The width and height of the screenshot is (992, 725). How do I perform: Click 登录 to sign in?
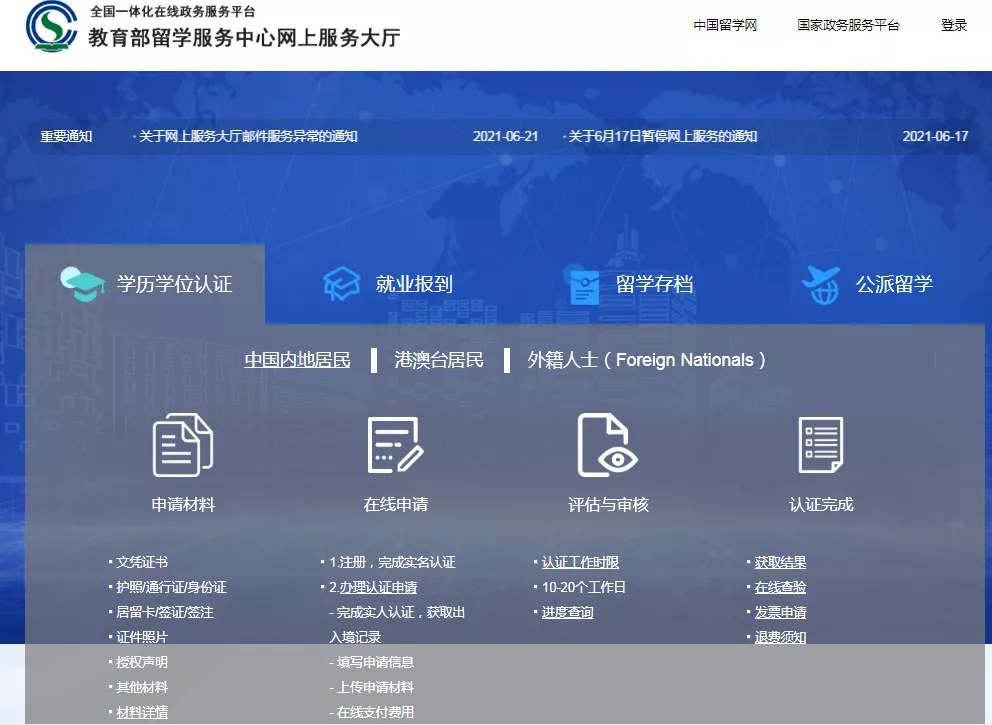pos(953,26)
